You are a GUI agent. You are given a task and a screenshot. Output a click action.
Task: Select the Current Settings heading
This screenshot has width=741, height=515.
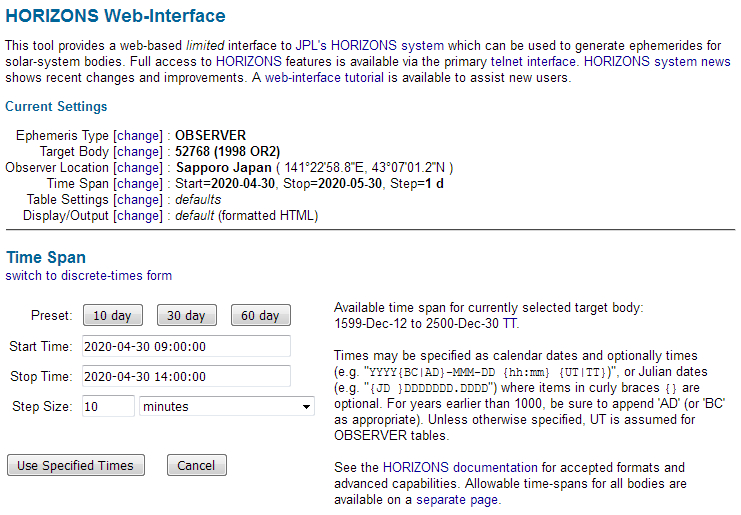(x=56, y=107)
